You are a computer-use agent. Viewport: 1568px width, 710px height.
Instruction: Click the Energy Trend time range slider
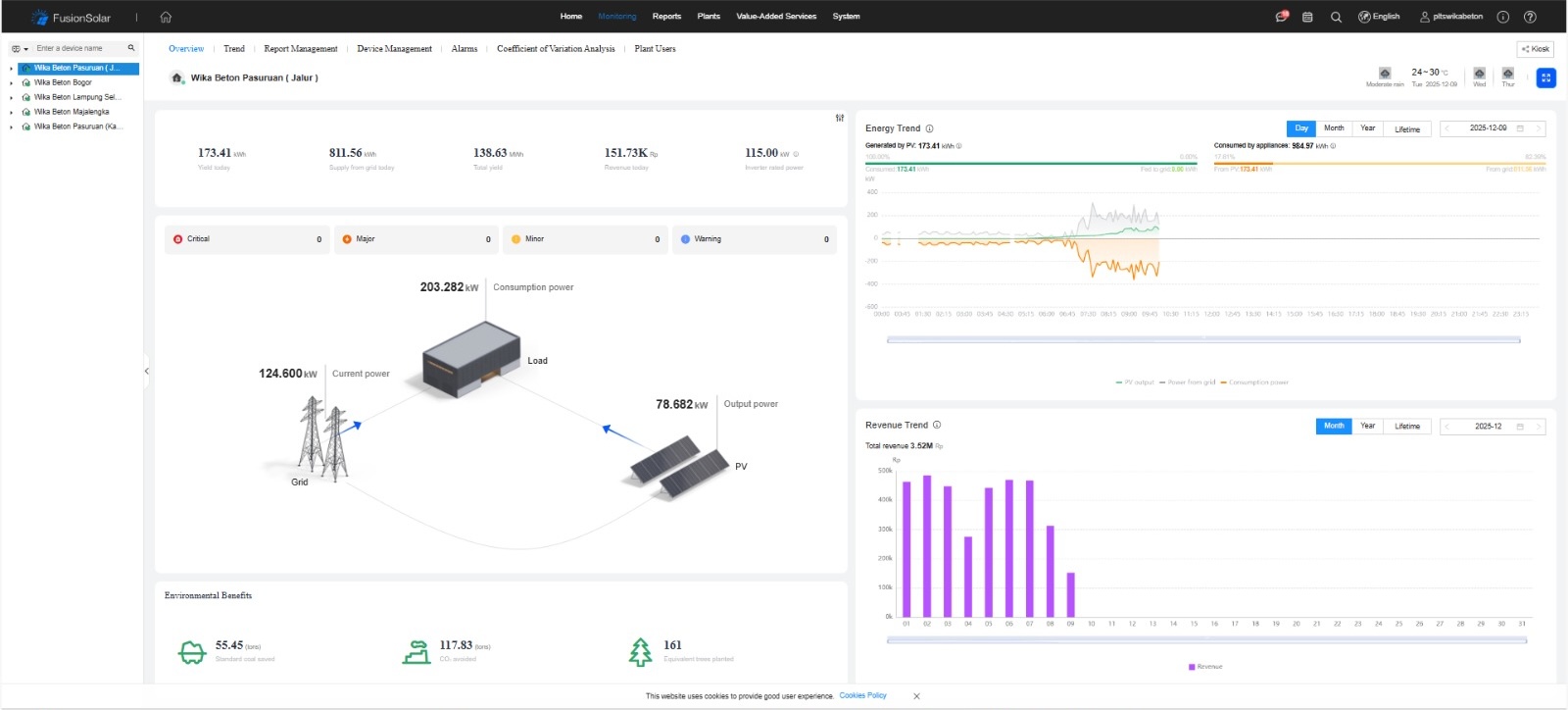(x=1202, y=340)
